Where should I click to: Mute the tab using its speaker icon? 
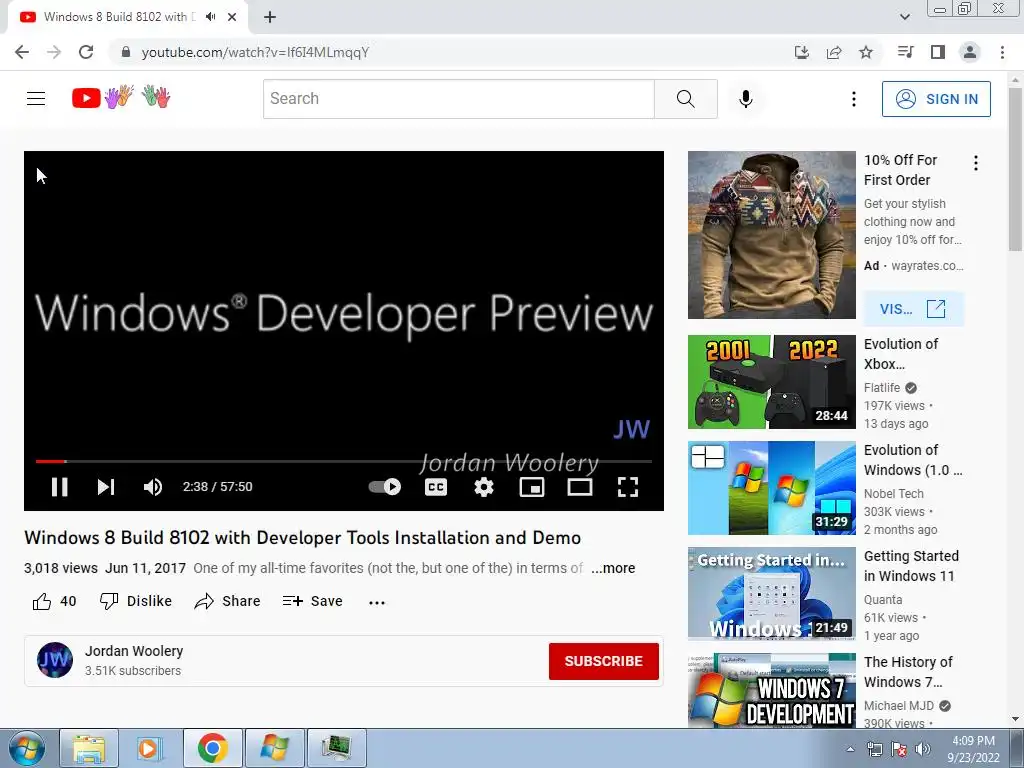click(211, 17)
